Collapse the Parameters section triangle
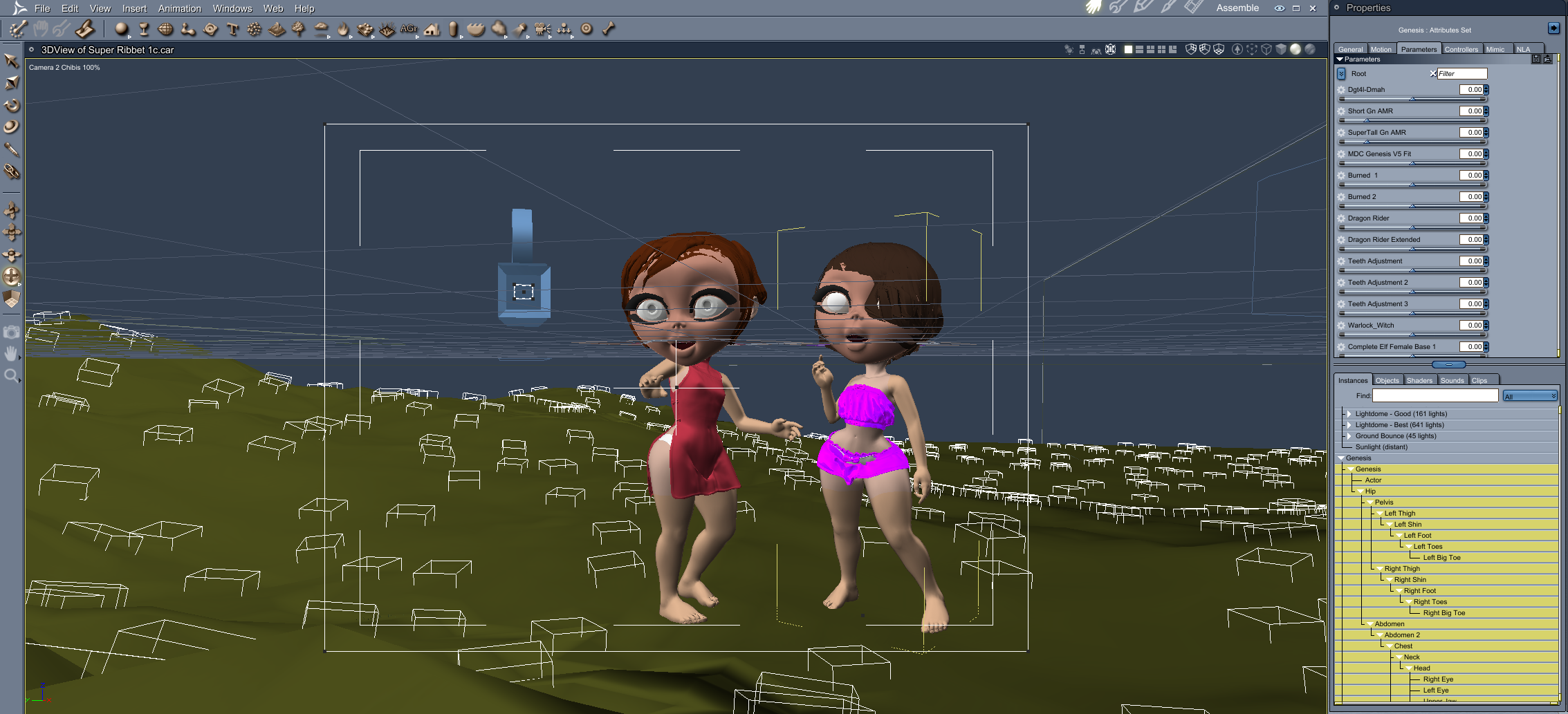 tap(1340, 59)
